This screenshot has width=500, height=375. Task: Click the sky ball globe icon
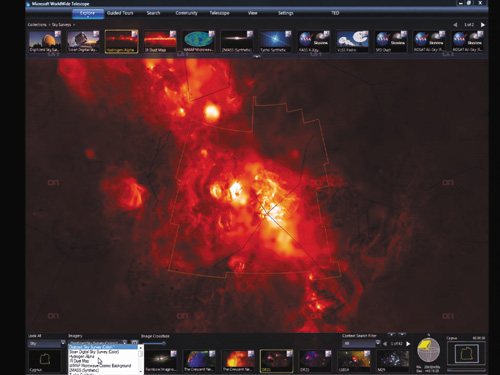tap(429, 350)
